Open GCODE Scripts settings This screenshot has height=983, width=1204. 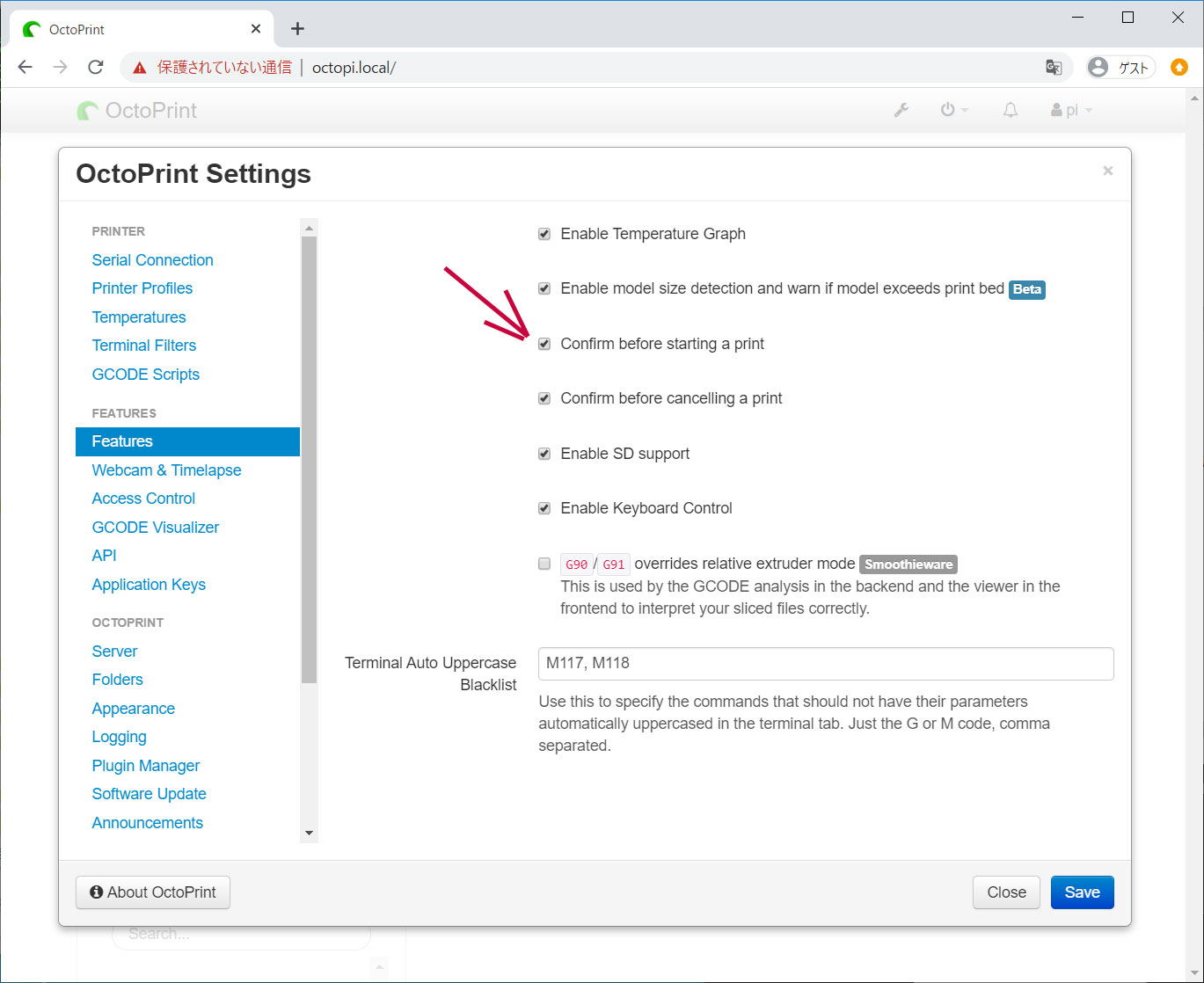click(x=145, y=375)
